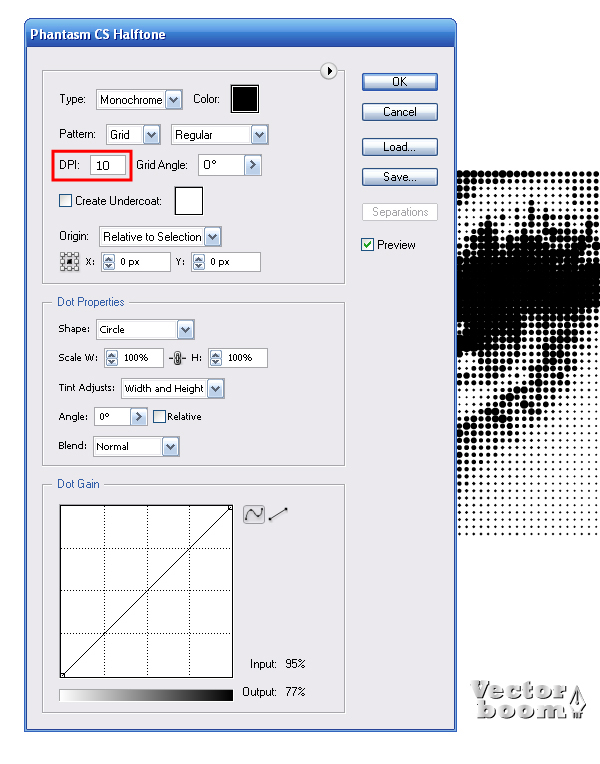Click the Input 95% value text
The image size is (600, 764).
(x=295, y=664)
